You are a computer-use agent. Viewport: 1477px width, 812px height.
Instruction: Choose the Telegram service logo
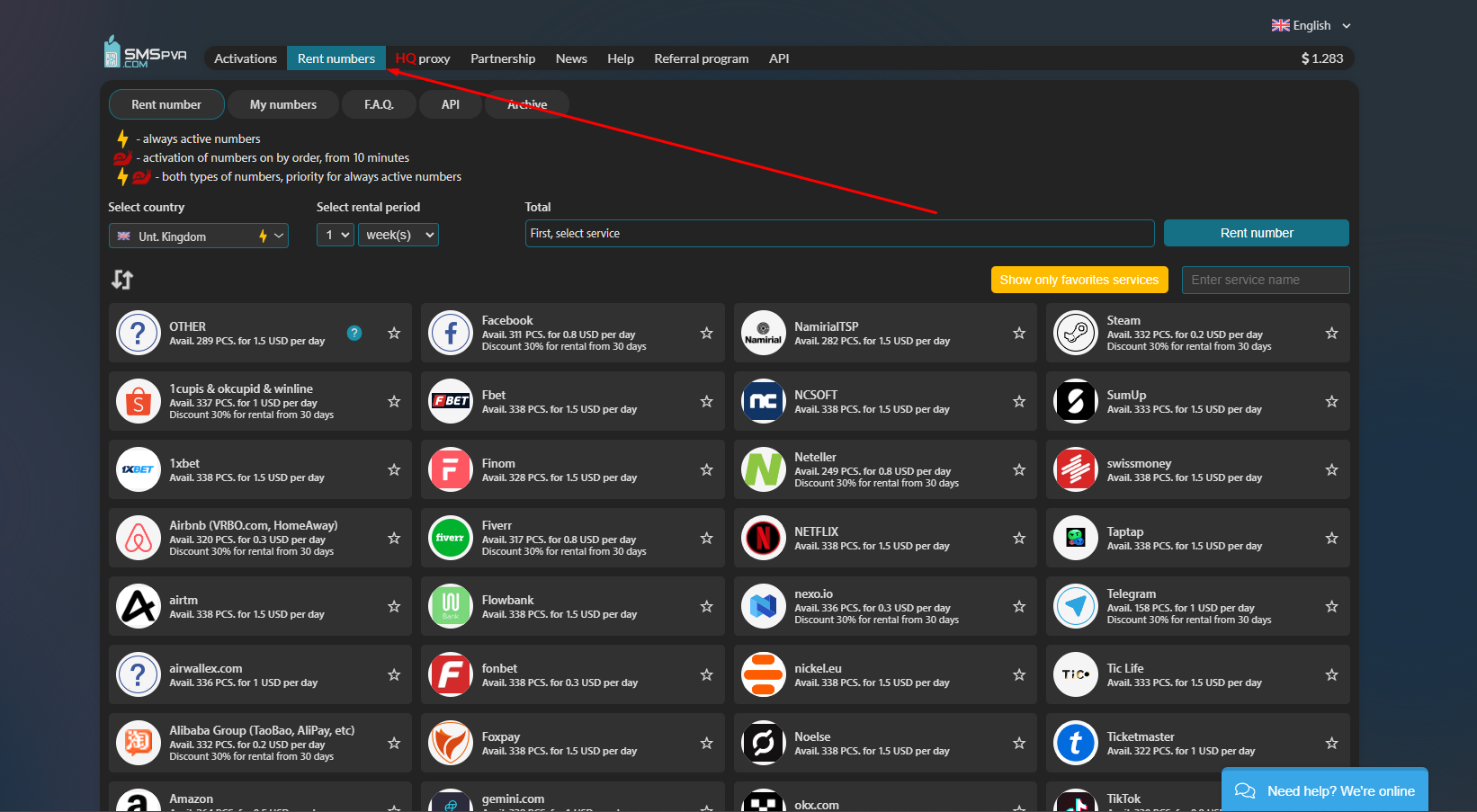1076,606
